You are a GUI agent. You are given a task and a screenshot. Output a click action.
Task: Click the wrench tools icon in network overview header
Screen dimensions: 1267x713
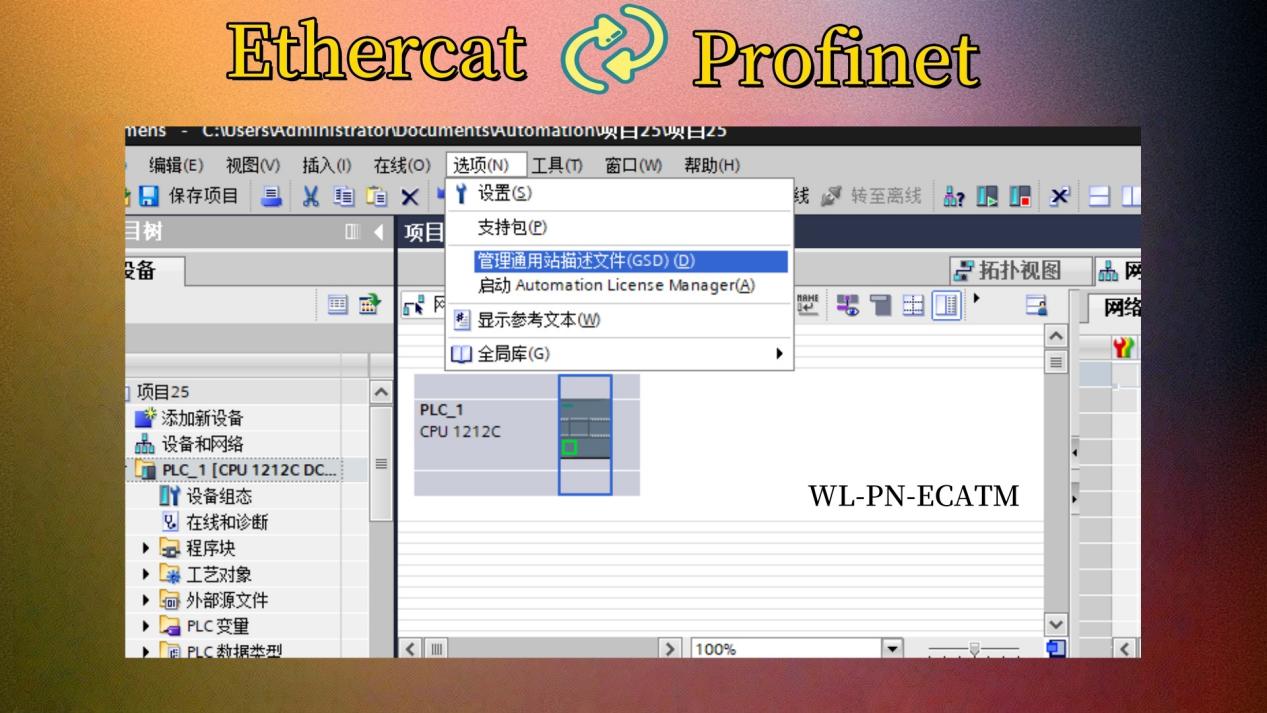(x=1125, y=347)
